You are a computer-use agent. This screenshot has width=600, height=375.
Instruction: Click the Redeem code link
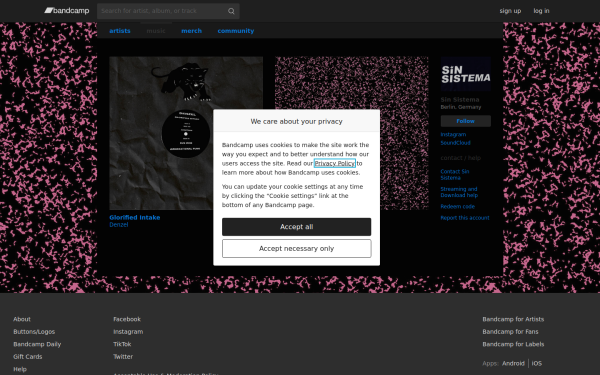[458, 206]
